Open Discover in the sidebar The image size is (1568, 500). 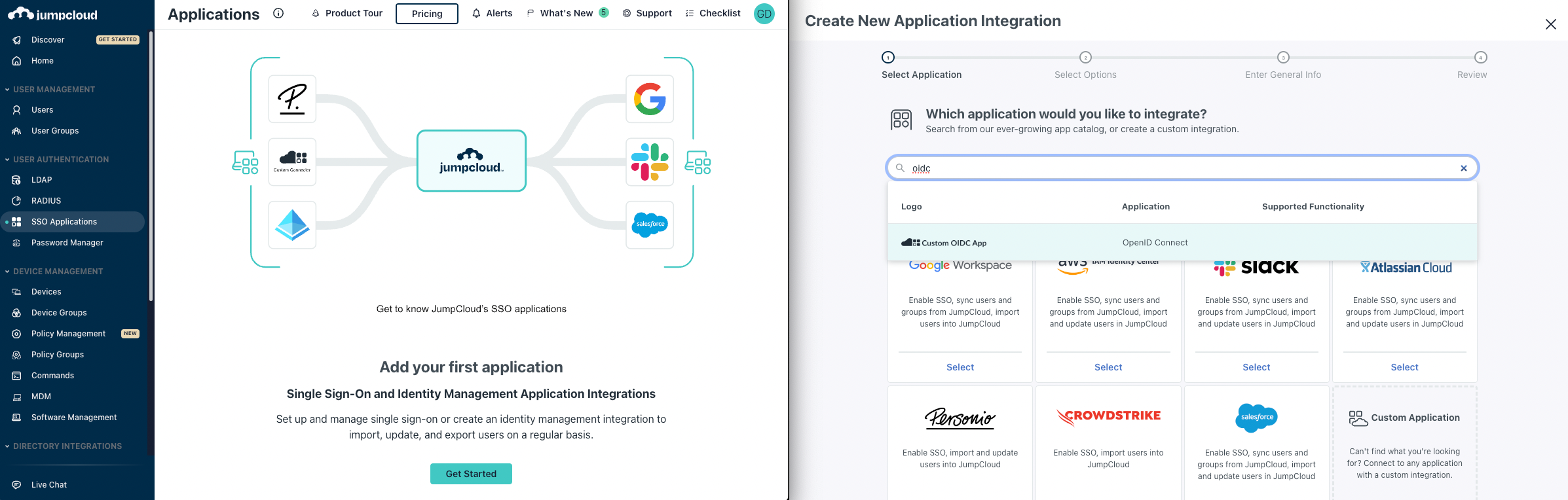(48, 40)
